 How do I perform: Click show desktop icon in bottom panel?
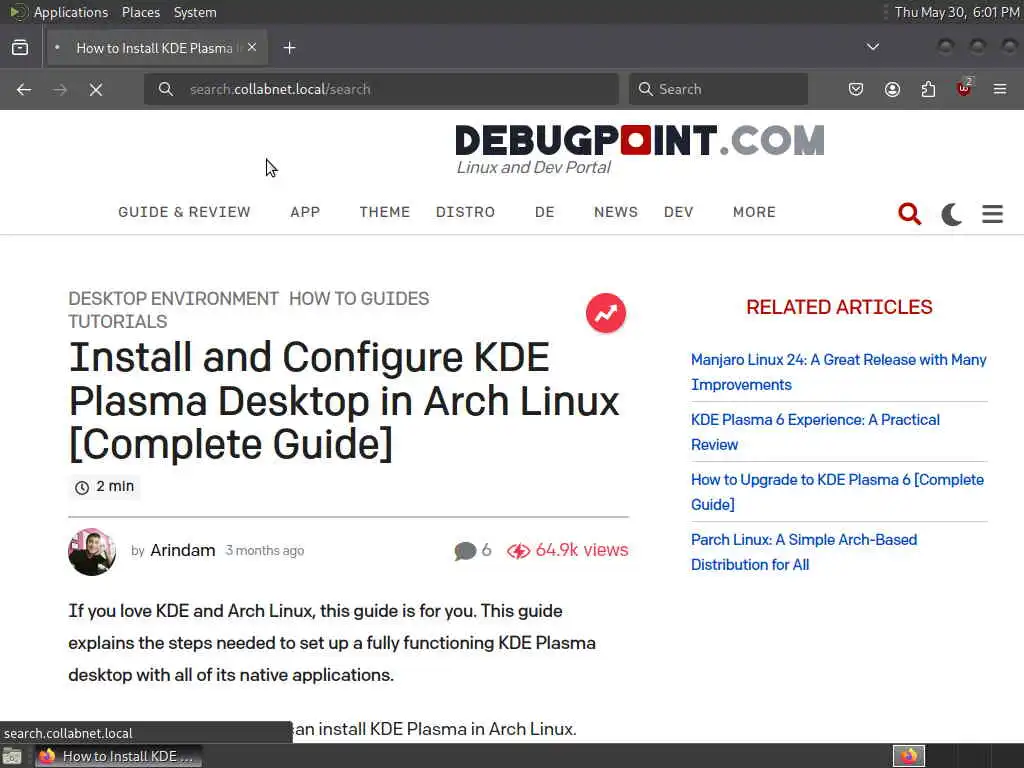12,757
